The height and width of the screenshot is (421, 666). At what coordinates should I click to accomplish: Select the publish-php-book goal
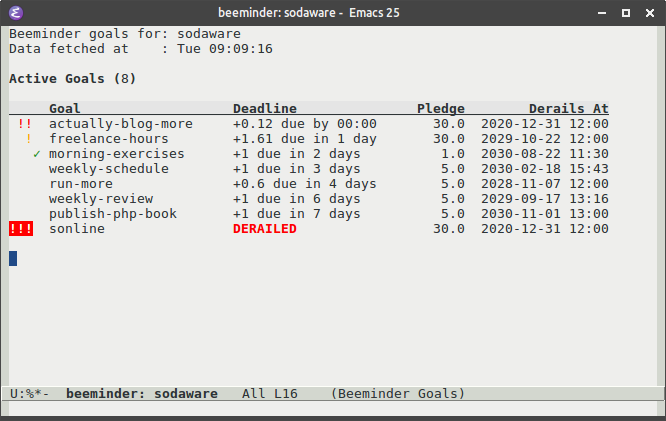113,214
